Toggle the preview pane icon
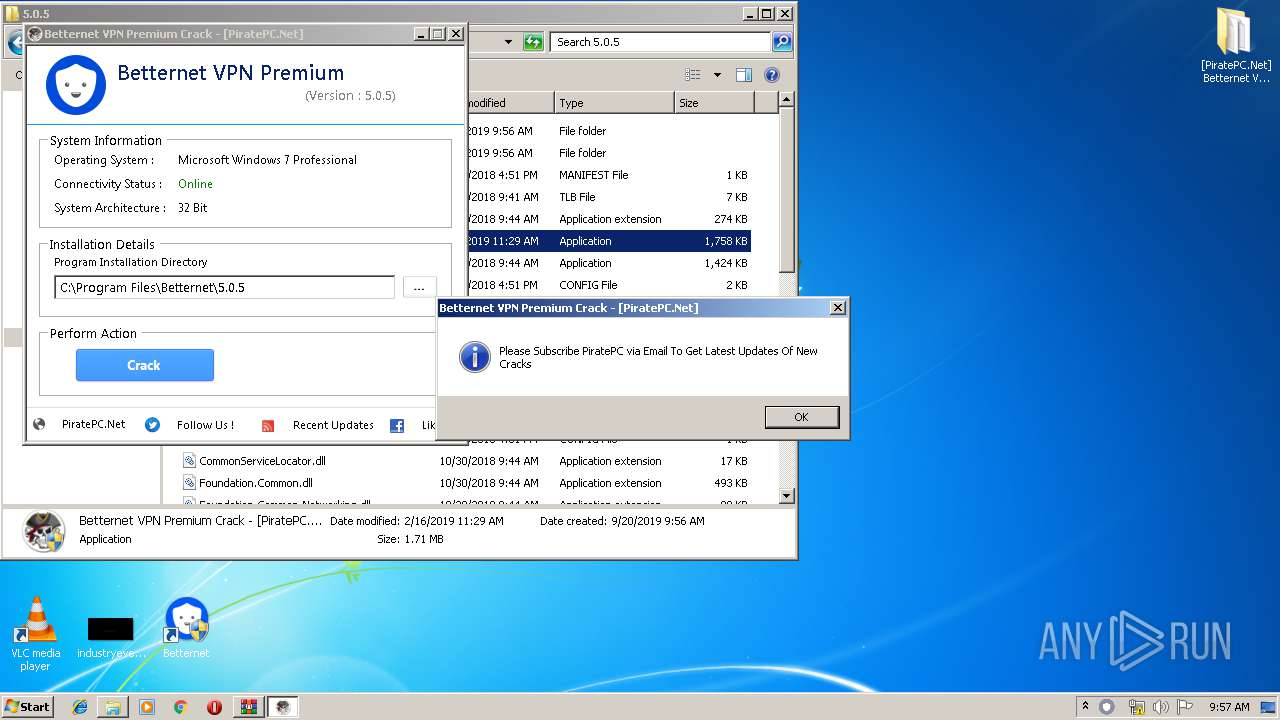 pos(744,75)
